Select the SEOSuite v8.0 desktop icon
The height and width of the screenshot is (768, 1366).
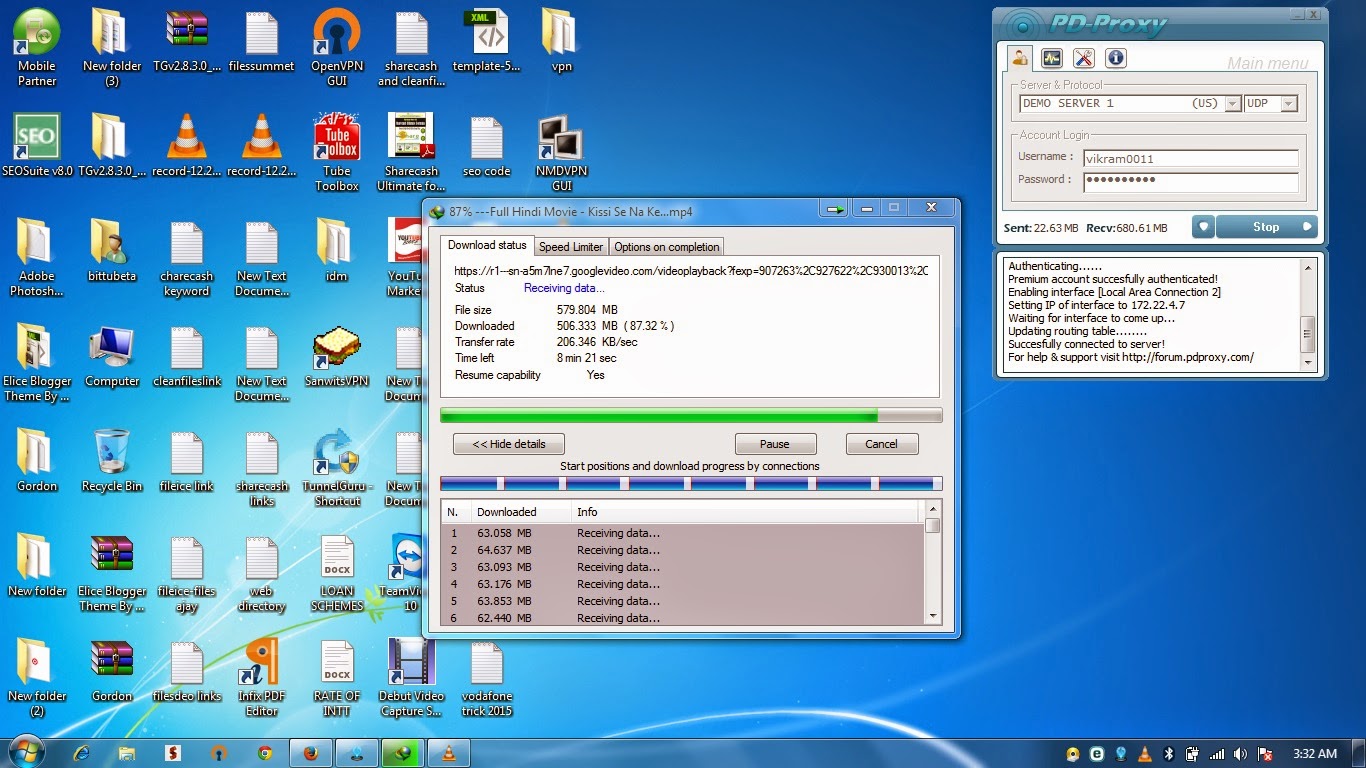coord(37,146)
